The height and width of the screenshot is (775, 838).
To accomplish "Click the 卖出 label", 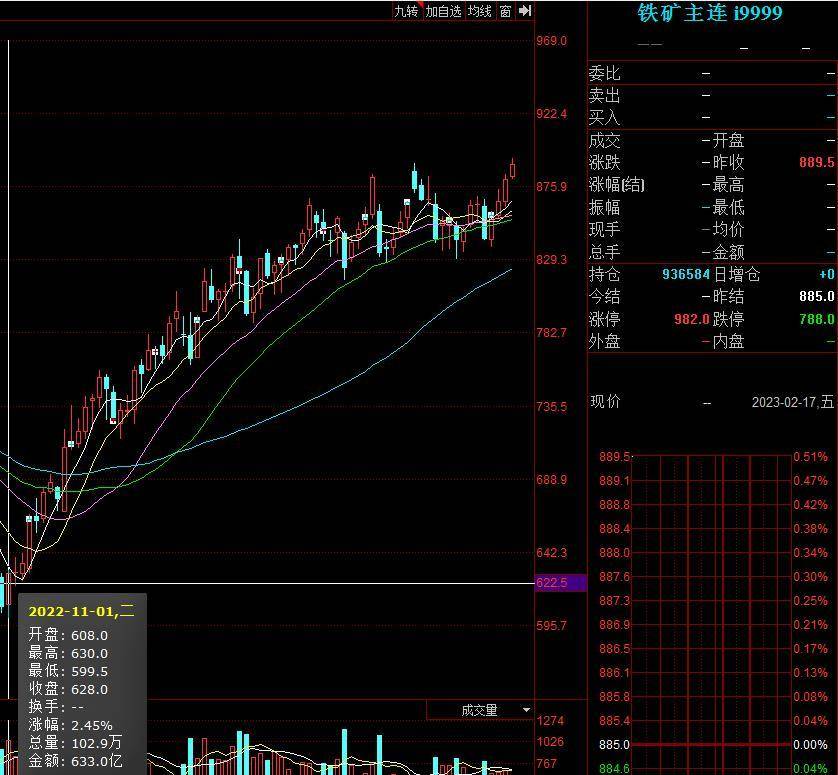I will pos(604,95).
